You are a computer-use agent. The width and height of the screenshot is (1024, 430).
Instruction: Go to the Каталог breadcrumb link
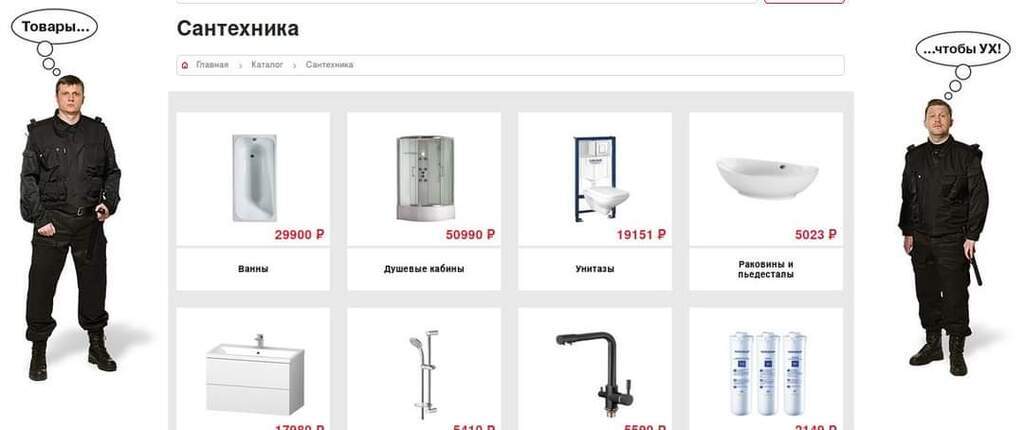[x=267, y=65]
